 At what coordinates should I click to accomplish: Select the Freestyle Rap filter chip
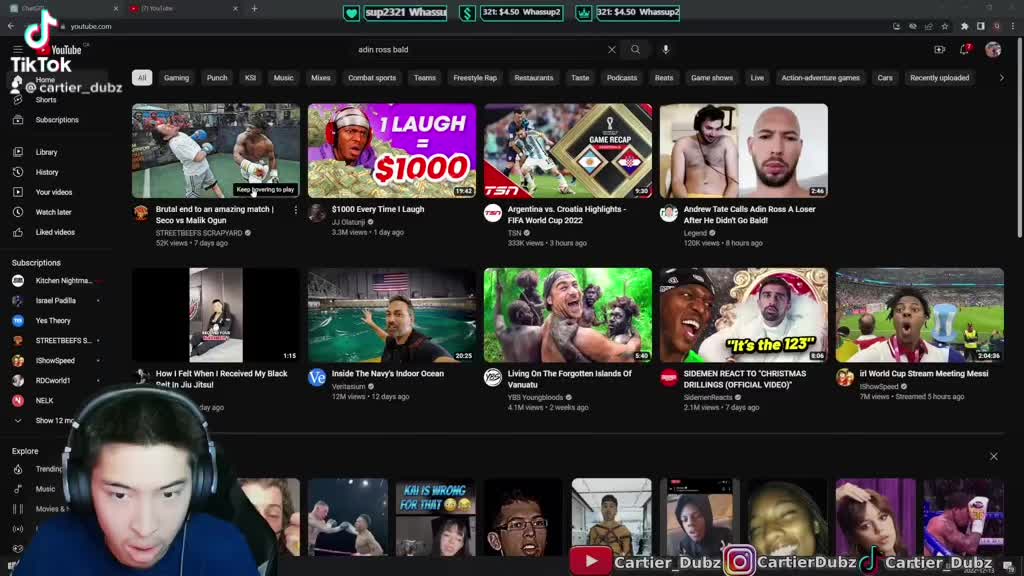[475, 78]
